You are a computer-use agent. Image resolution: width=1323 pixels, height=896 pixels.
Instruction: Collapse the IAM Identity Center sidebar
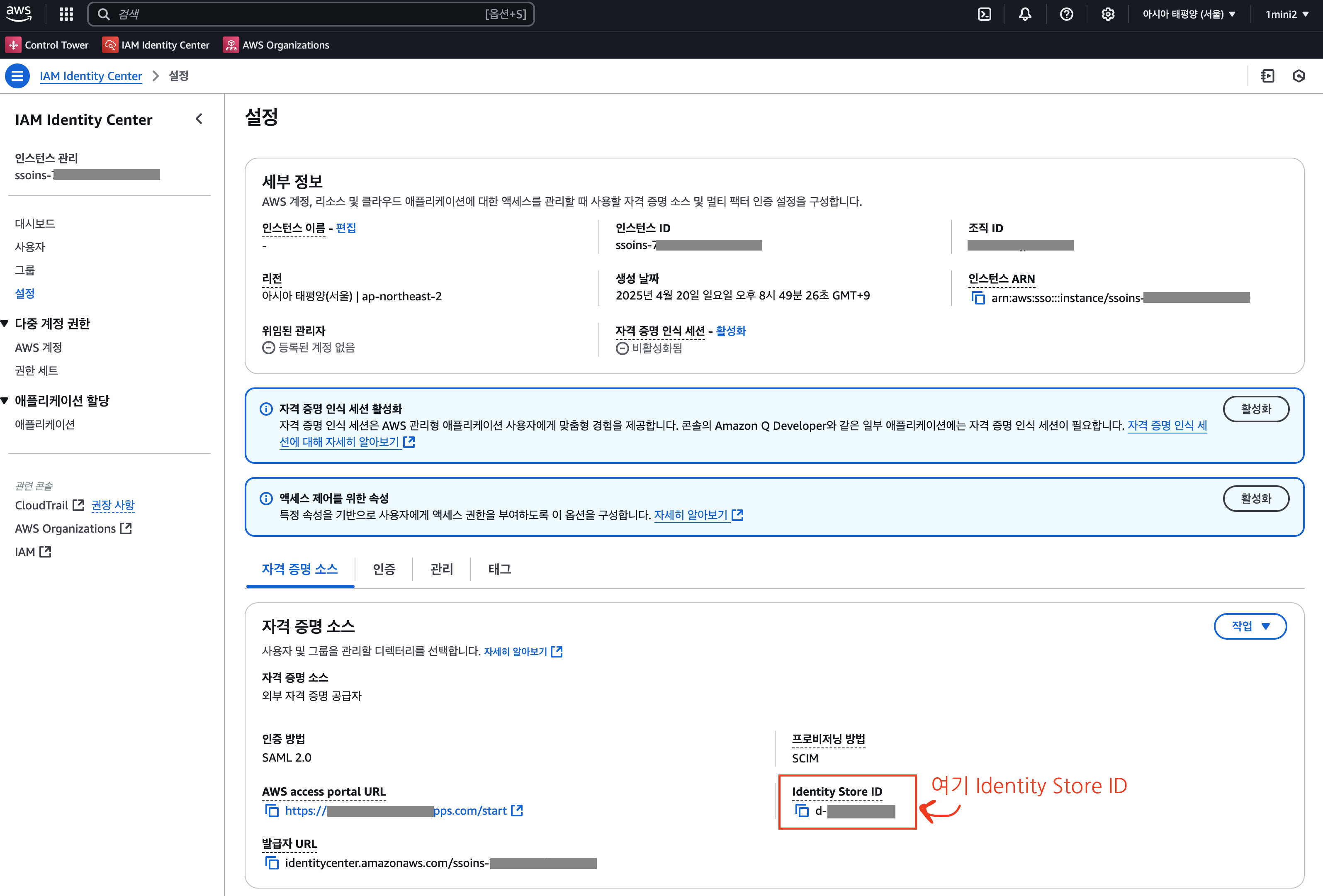[x=199, y=119]
